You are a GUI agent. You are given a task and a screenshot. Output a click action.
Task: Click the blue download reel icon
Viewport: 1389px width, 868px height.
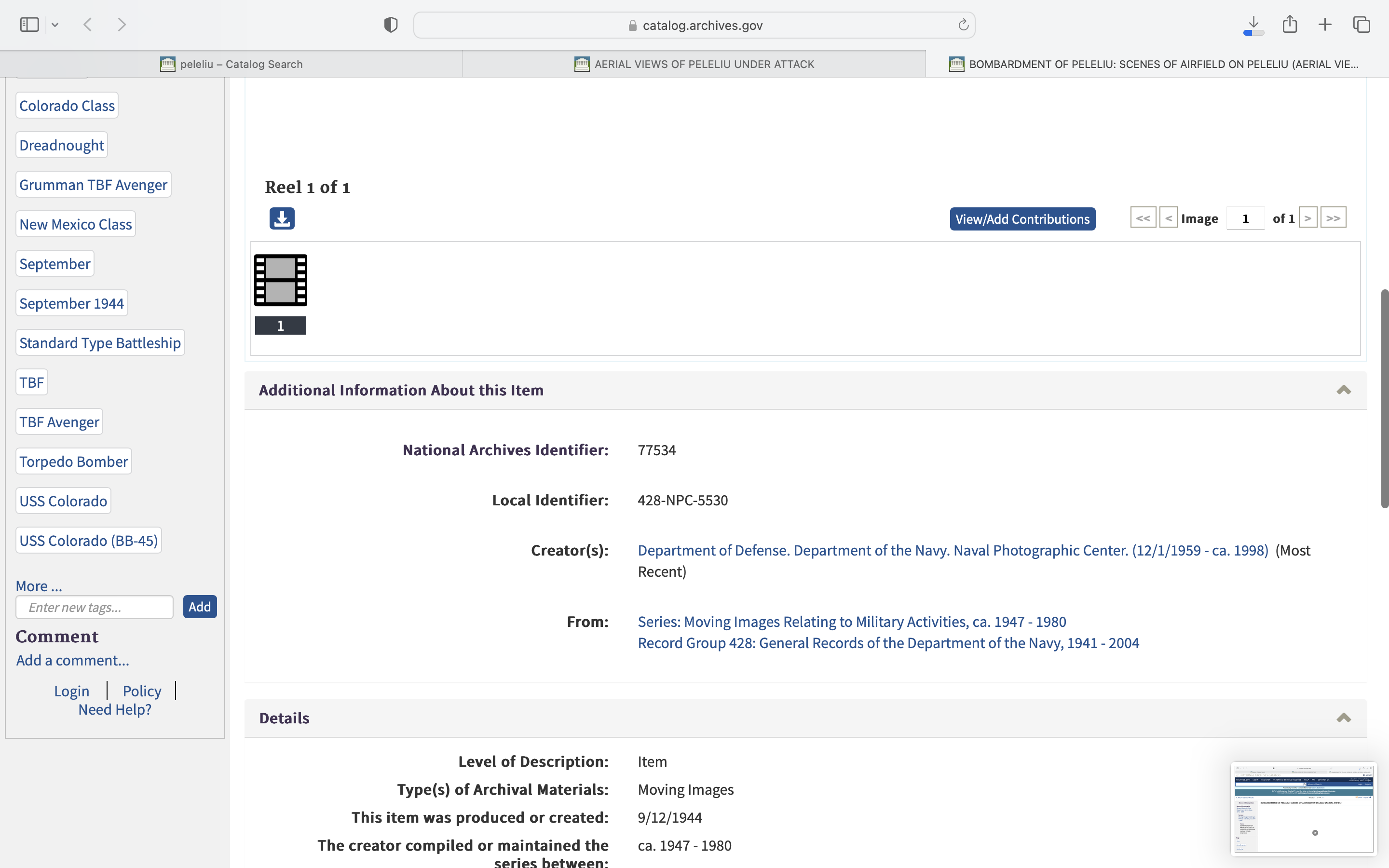tap(282, 218)
